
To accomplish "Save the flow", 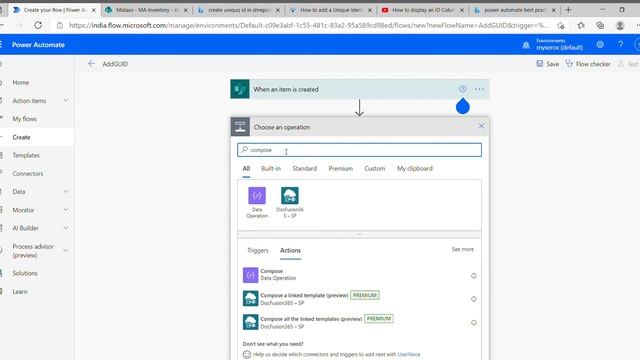I will point(548,64).
